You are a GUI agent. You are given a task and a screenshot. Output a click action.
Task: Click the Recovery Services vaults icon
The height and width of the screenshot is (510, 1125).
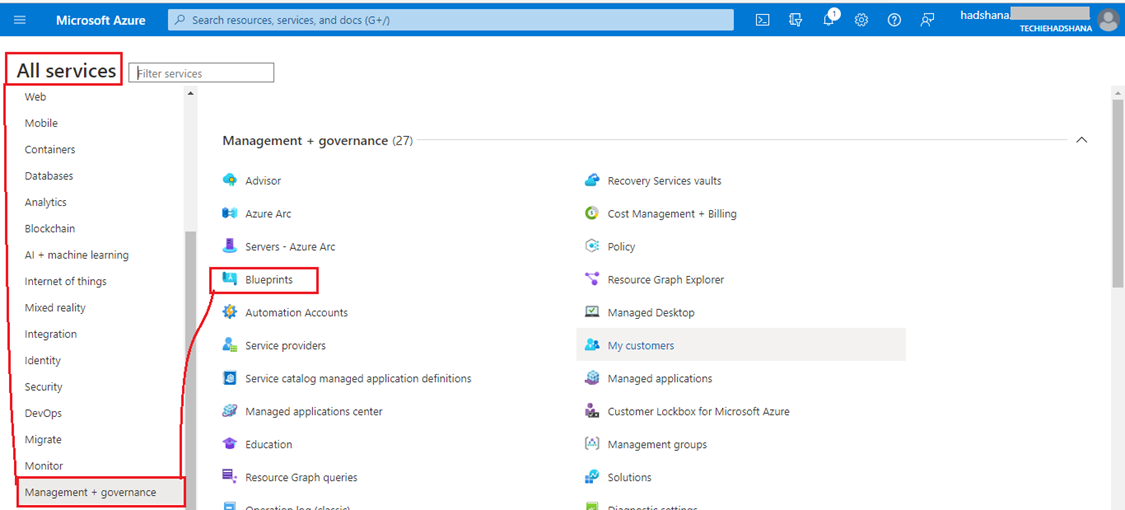pos(592,181)
